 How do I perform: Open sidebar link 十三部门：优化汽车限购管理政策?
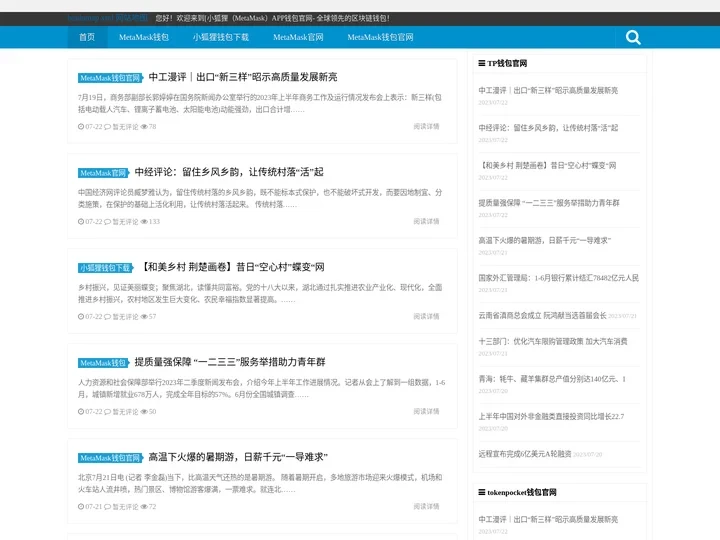tap(553, 342)
